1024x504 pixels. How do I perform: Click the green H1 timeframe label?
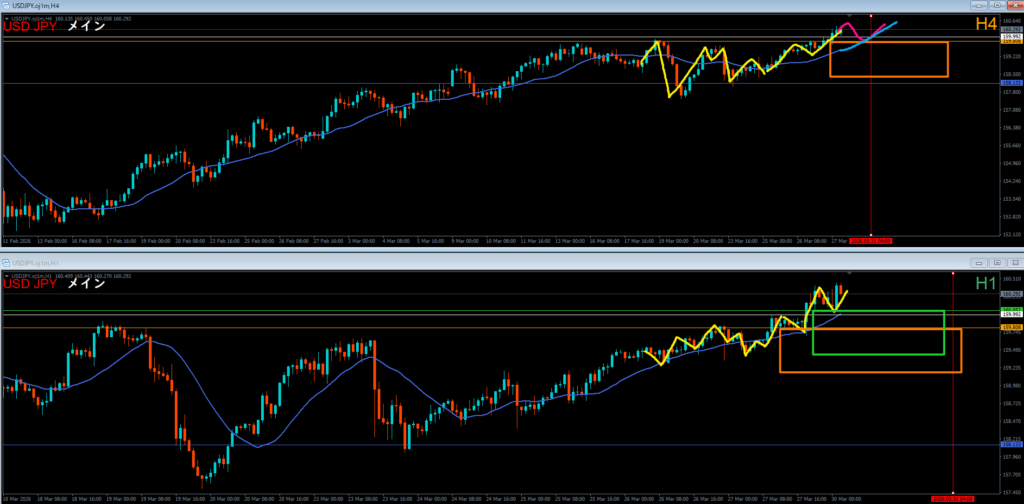(x=986, y=284)
